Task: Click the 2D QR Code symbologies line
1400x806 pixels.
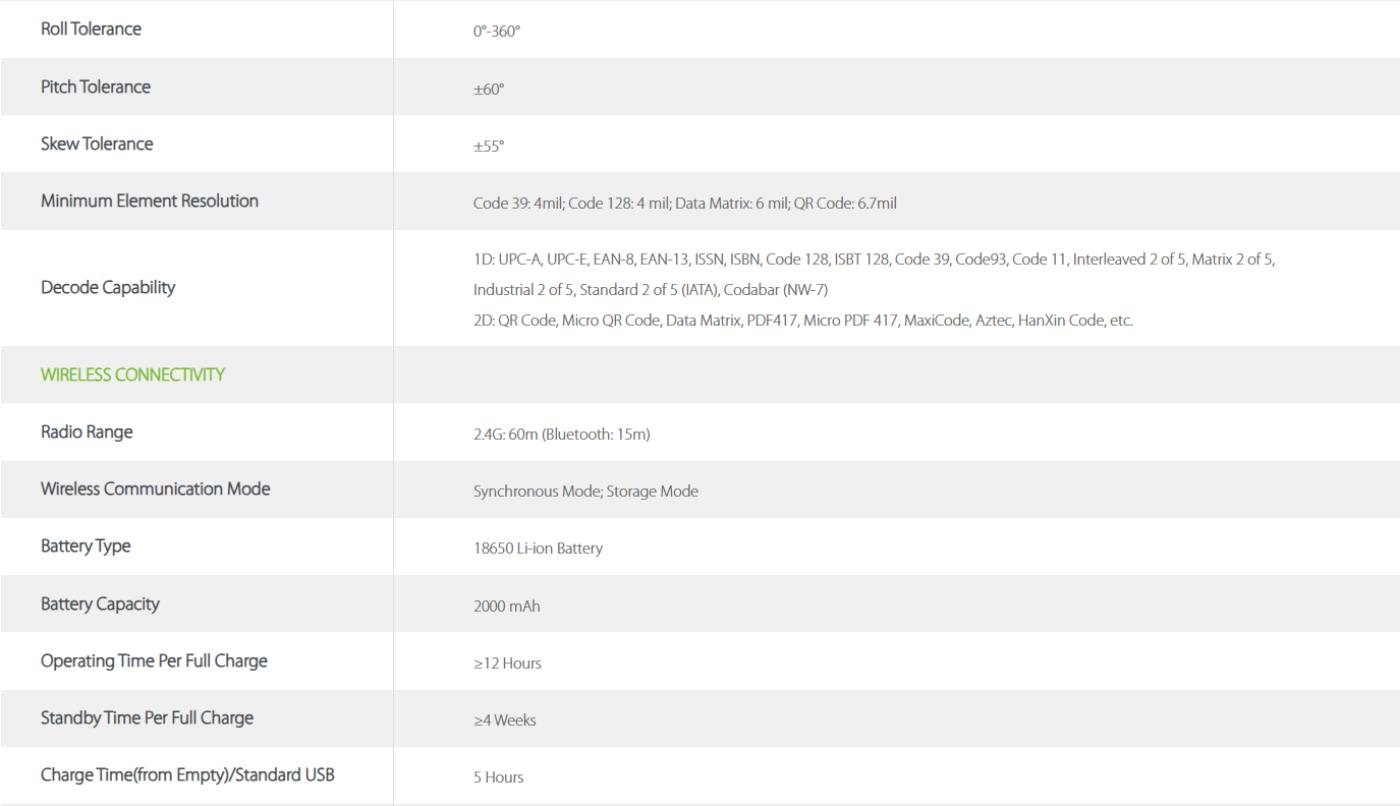Action: [803, 321]
